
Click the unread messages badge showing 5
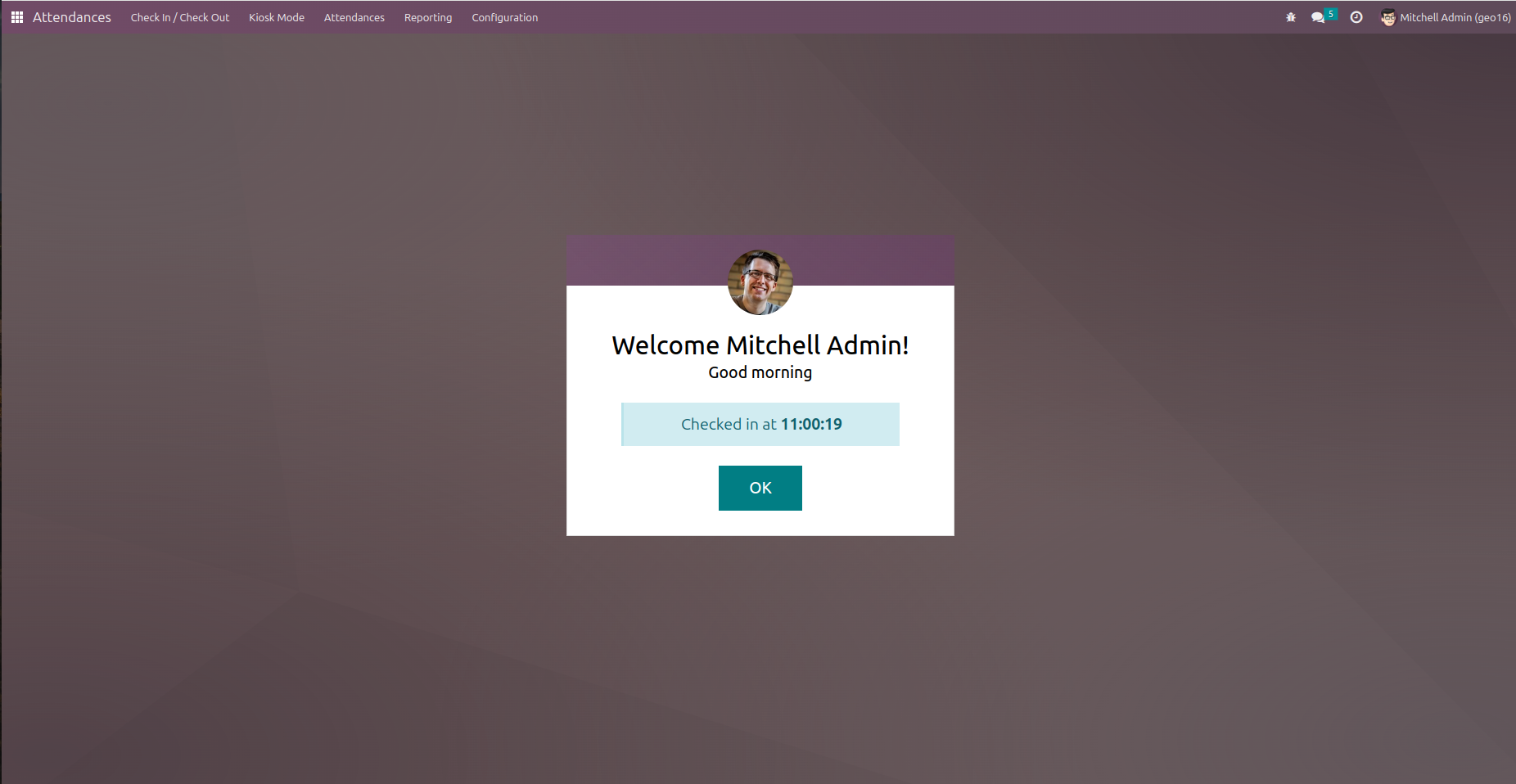point(1331,14)
